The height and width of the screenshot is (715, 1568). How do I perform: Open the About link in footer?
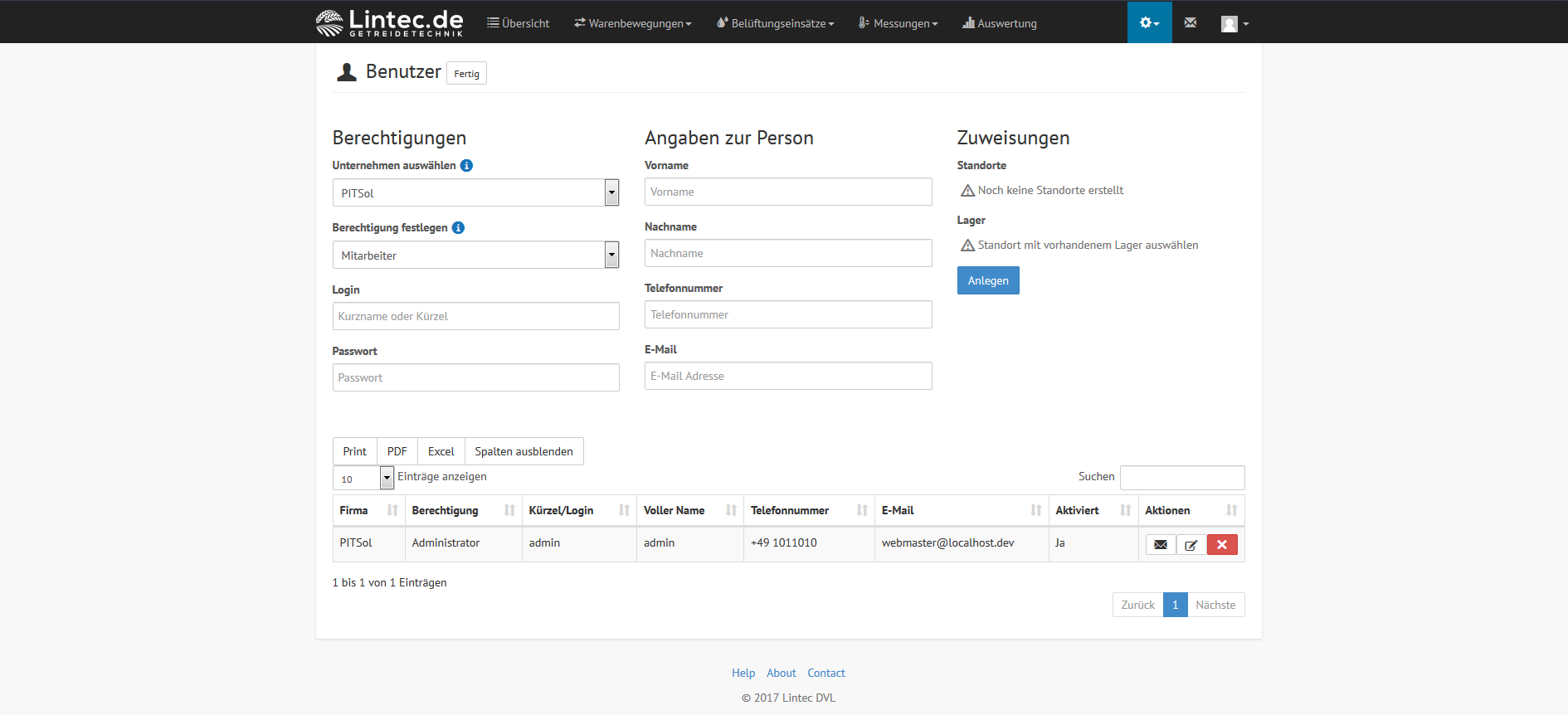pyautogui.click(x=781, y=674)
